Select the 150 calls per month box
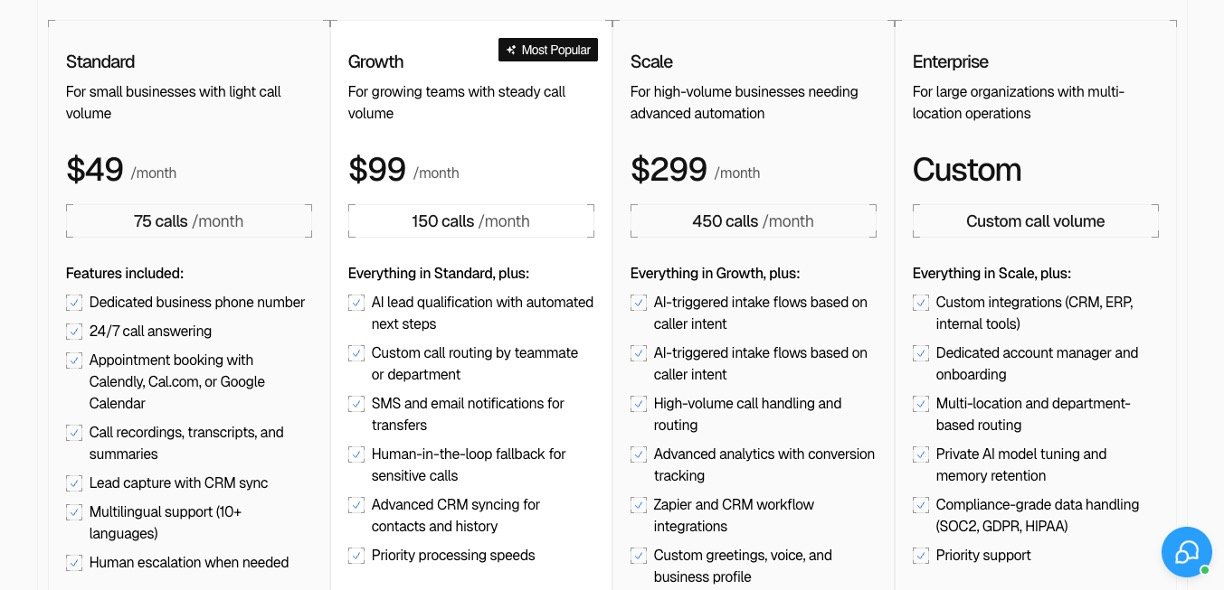This screenshot has width=1224, height=590. (471, 221)
